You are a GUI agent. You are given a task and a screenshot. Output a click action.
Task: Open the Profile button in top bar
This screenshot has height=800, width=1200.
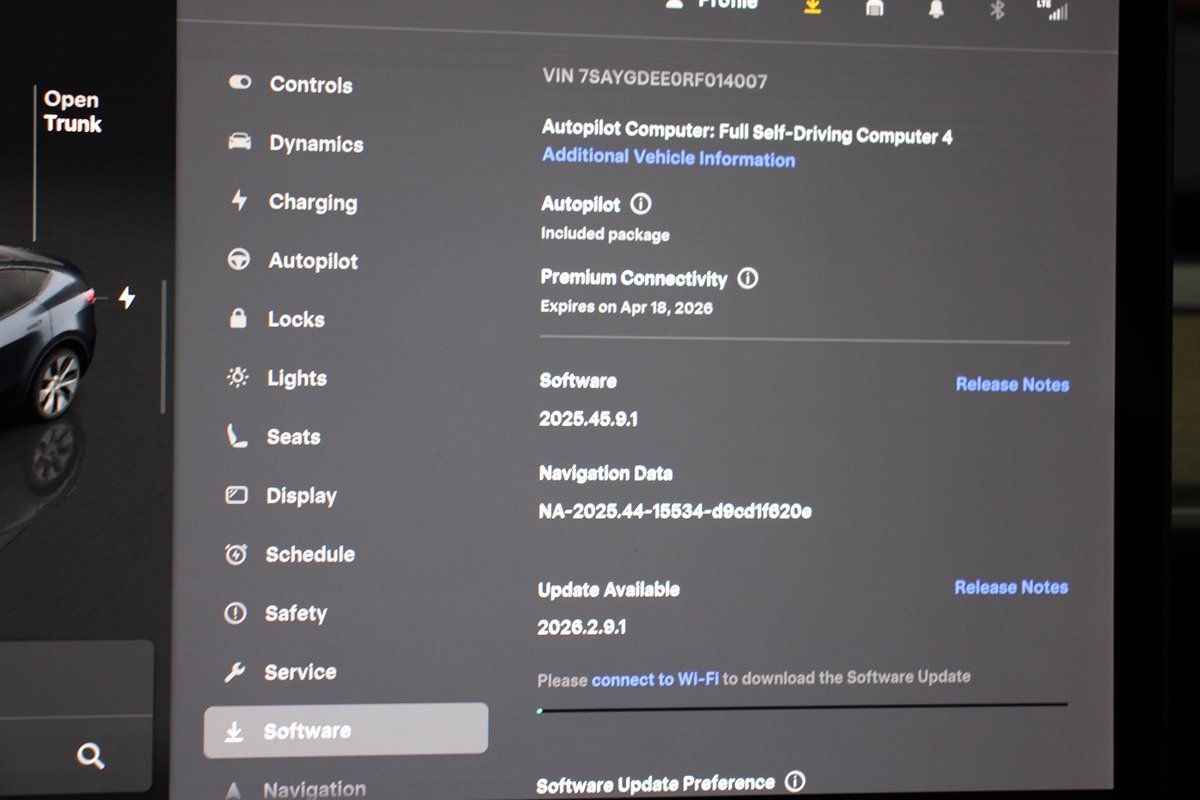(x=712, y=4)
